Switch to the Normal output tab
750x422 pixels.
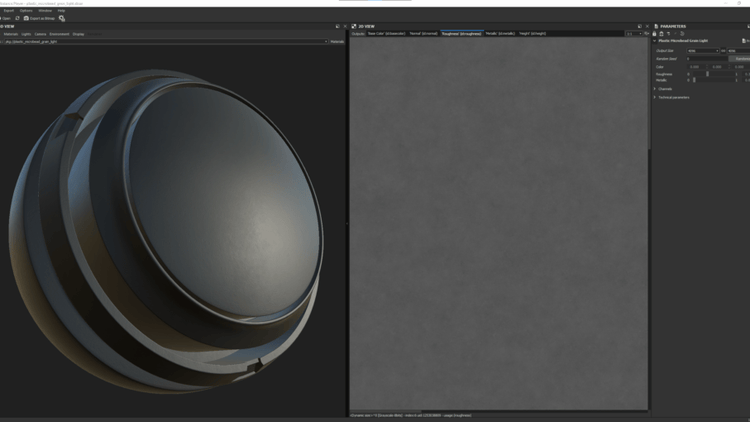pos(421,33)
